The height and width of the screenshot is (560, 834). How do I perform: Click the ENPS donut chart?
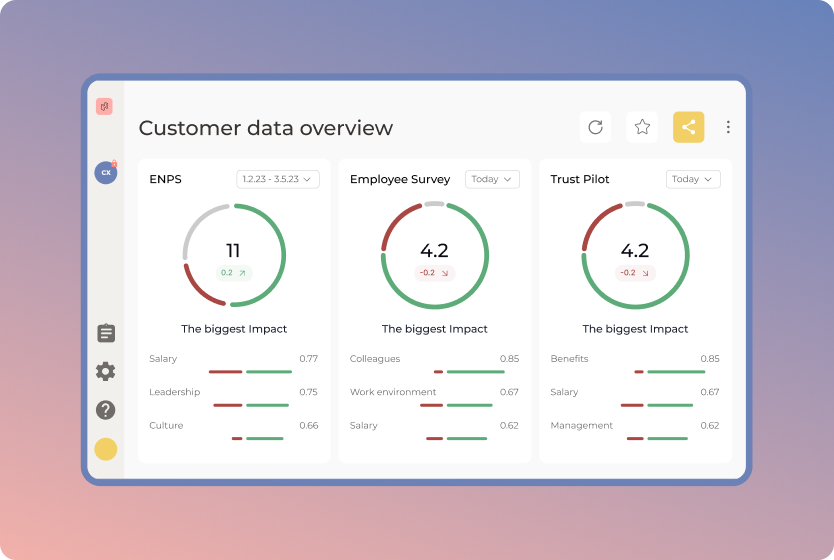point(234,255)
